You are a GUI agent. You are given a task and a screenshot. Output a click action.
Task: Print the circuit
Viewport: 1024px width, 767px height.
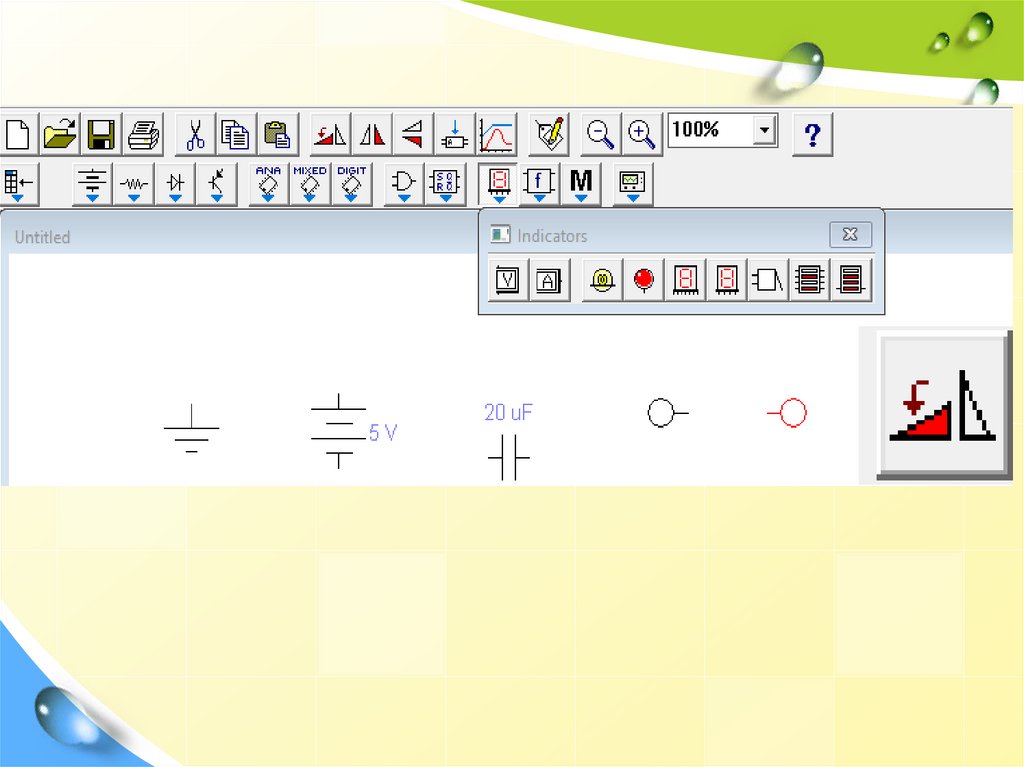pos(143,135)
